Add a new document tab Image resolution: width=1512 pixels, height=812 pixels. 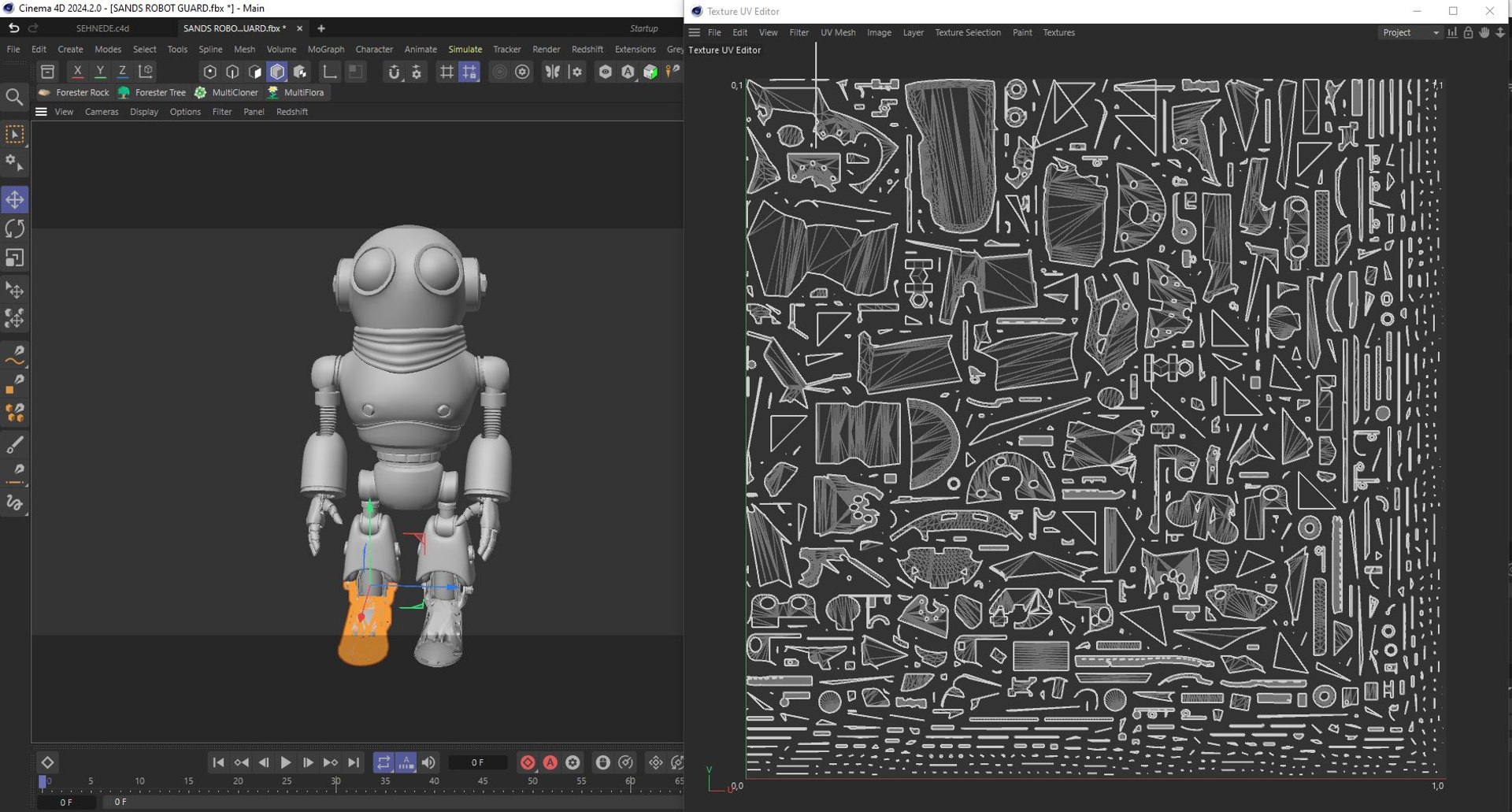pyautogui.click(x=321, y=28)
